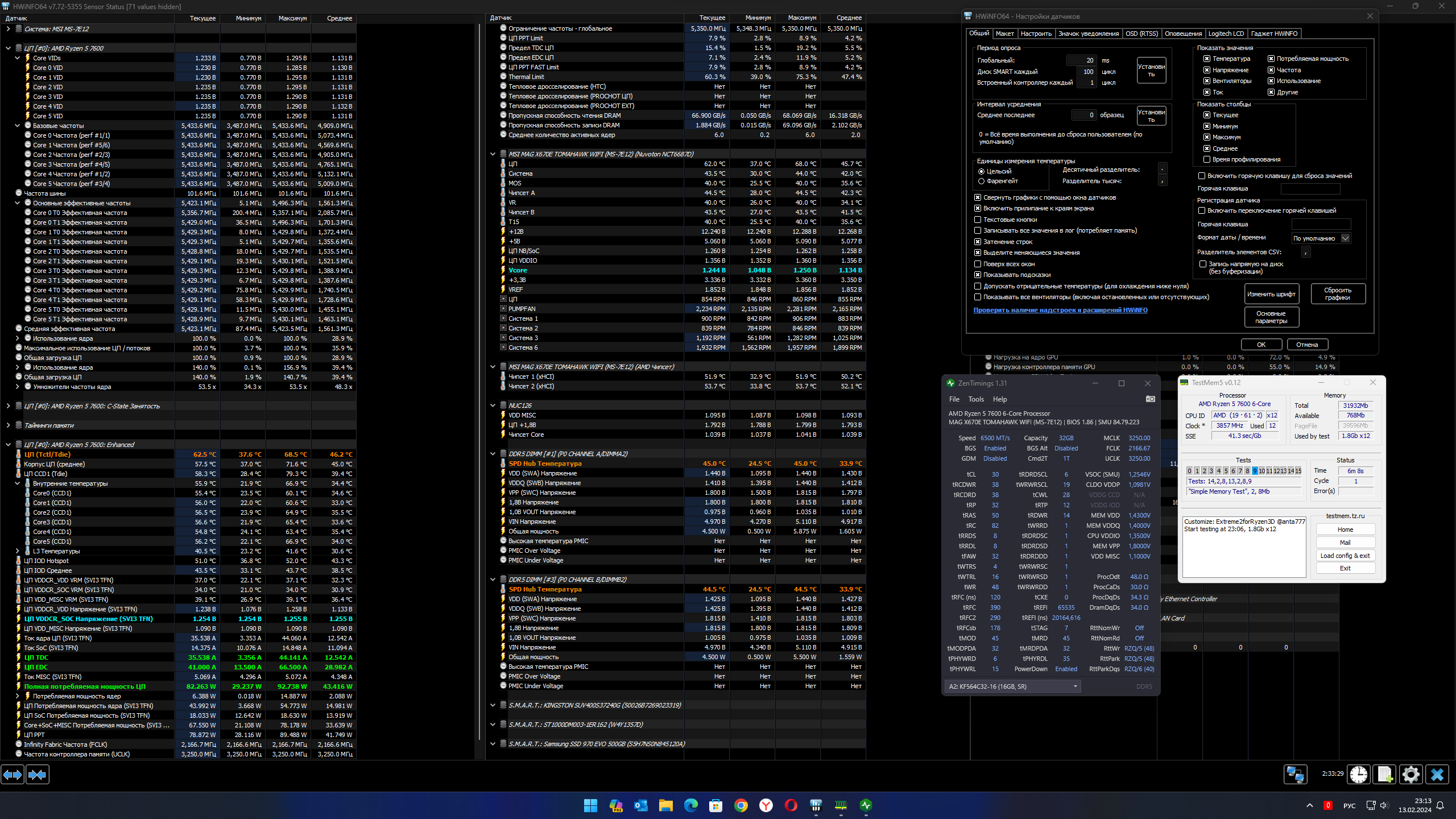Open sensor settings gear icon
Image resolution: width=1456 pixels, height=819 pixels.
[1411, 774]
